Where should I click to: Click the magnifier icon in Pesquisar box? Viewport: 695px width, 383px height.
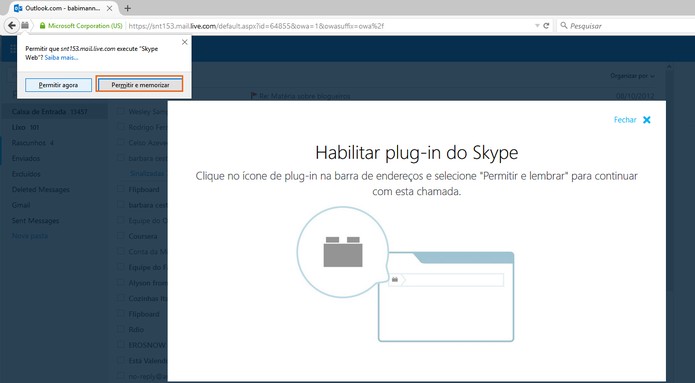tap(564, 26)
